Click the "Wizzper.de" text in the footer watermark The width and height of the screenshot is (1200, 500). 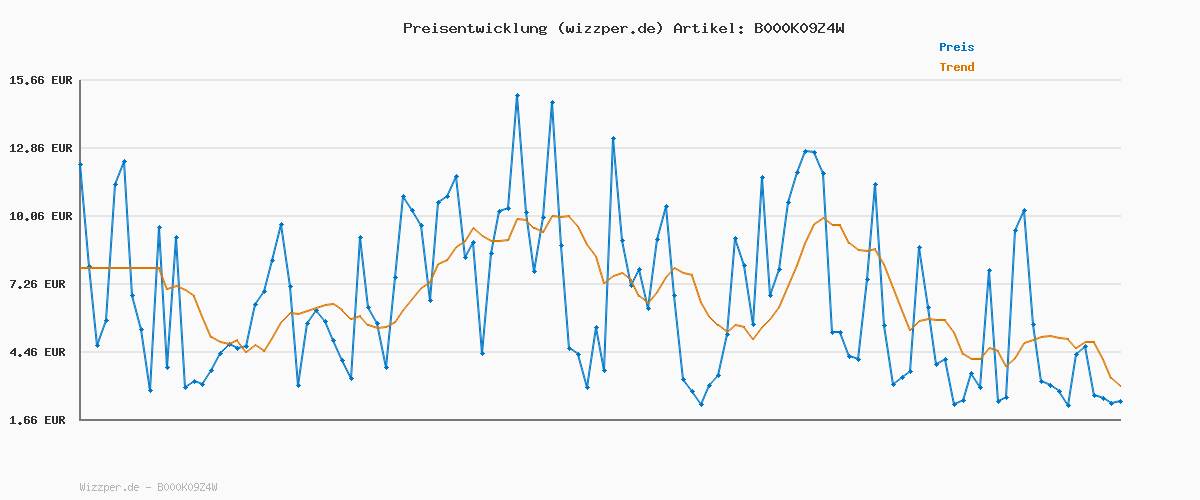[x=109, y=487]
